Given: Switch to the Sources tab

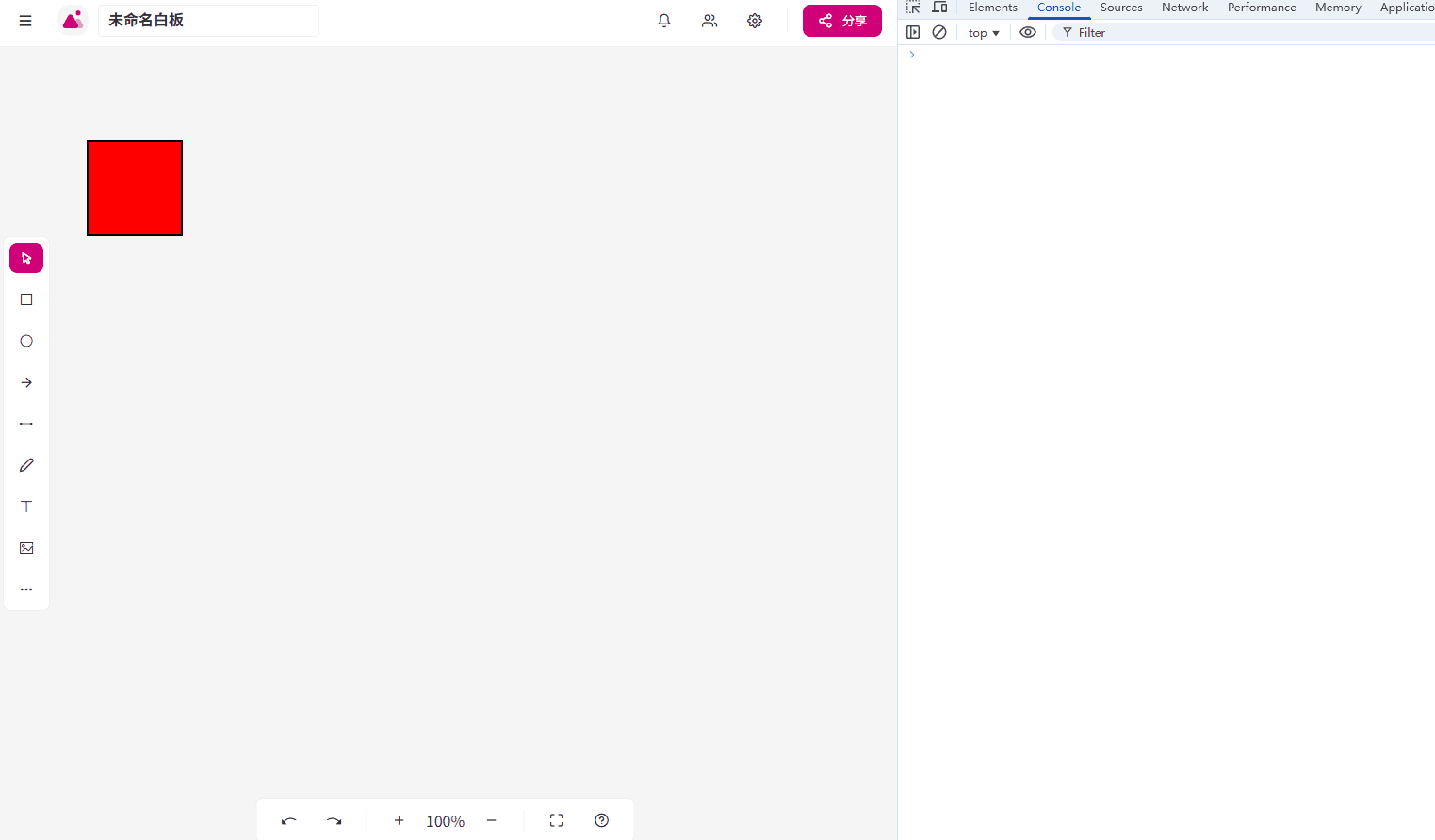Looking at the screenshot, I should coord(1121,8).
